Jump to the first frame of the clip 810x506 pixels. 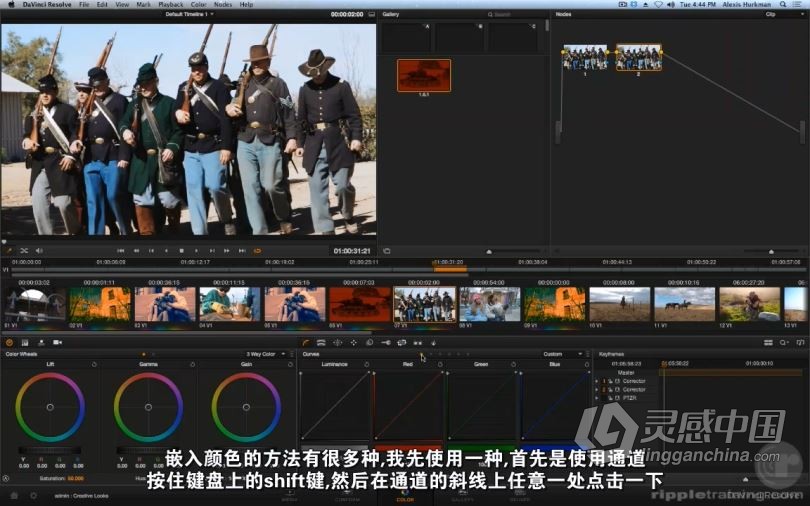(120, 251)
